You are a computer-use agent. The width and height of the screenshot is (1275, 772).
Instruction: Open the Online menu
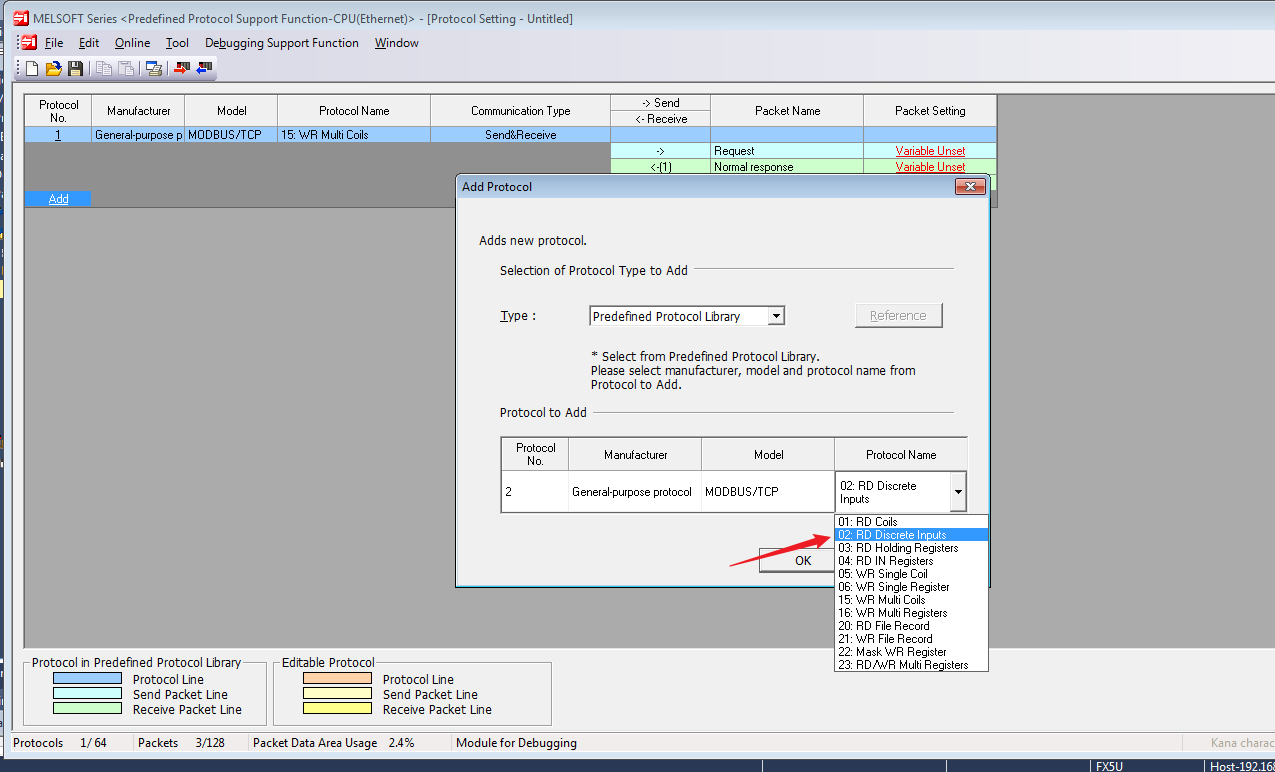click(132, 43)
